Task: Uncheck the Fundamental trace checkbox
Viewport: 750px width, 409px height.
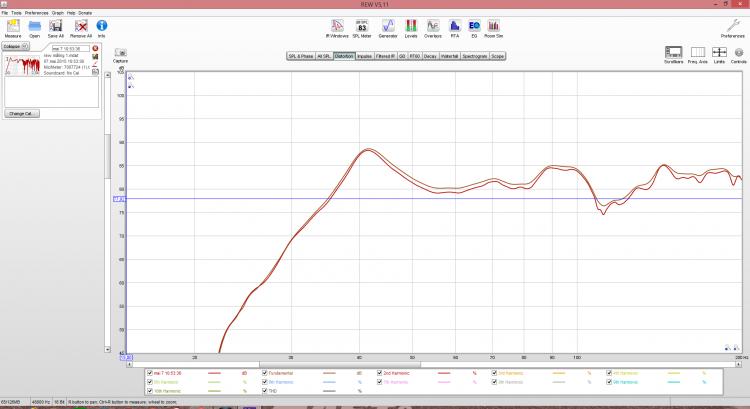Action: click(262, 372)
